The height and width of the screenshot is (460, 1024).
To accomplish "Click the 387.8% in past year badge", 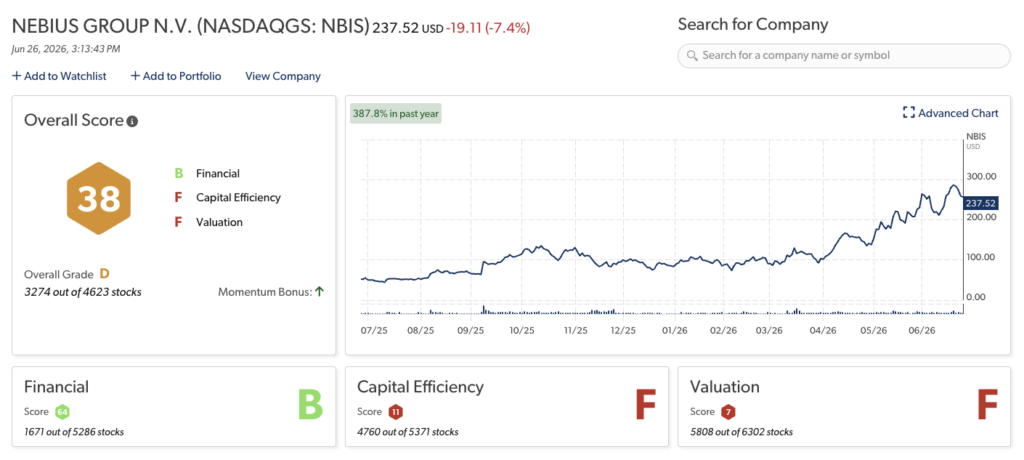I will pyautogui.click(x=396, y=114).
